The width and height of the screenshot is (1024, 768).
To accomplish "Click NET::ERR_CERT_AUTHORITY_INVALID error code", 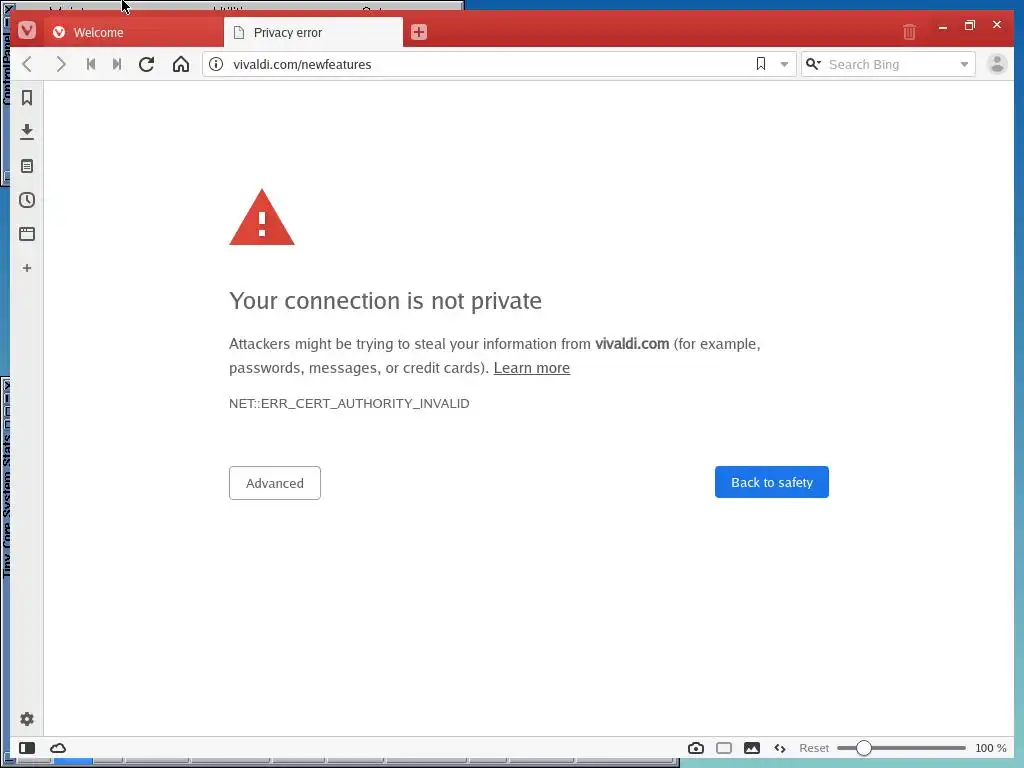I will click(x=349, y=404).
